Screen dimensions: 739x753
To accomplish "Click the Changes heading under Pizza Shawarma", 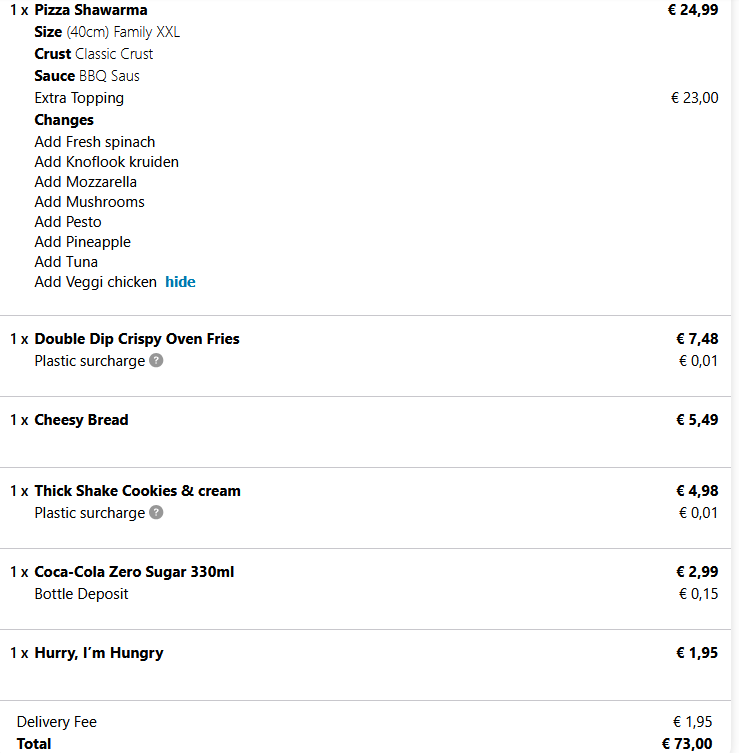I will pos(64,120).
